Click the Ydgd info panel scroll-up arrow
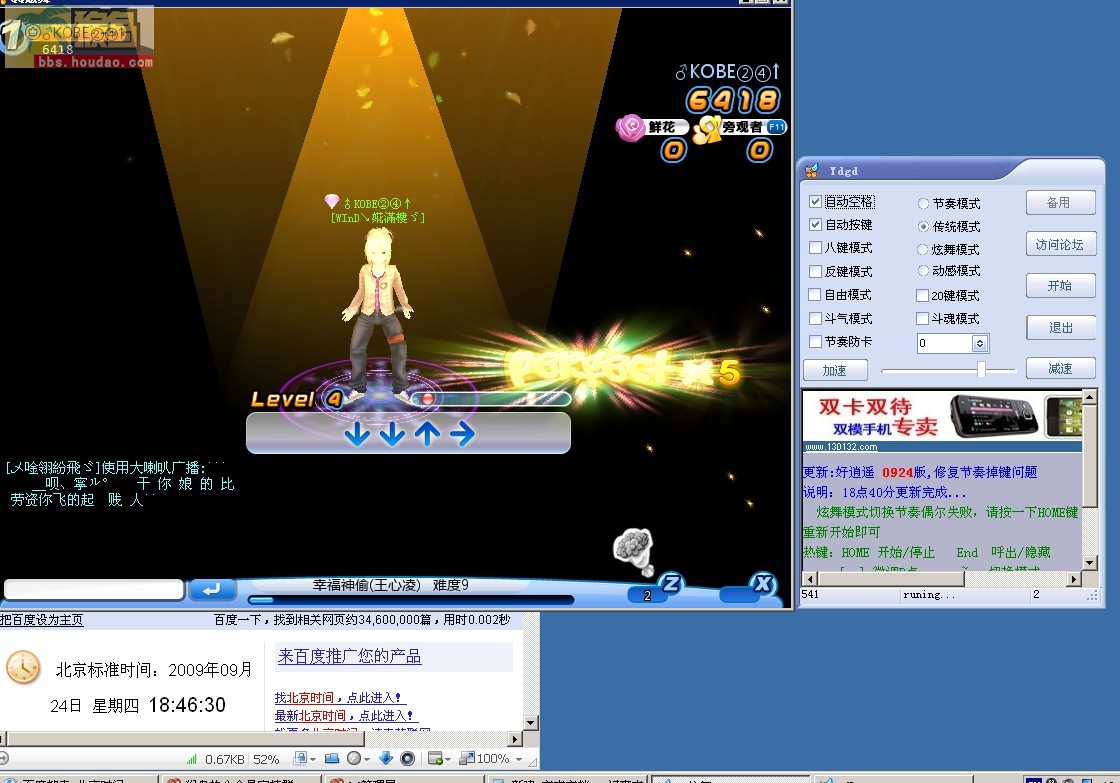 (x=1089, y=397)
